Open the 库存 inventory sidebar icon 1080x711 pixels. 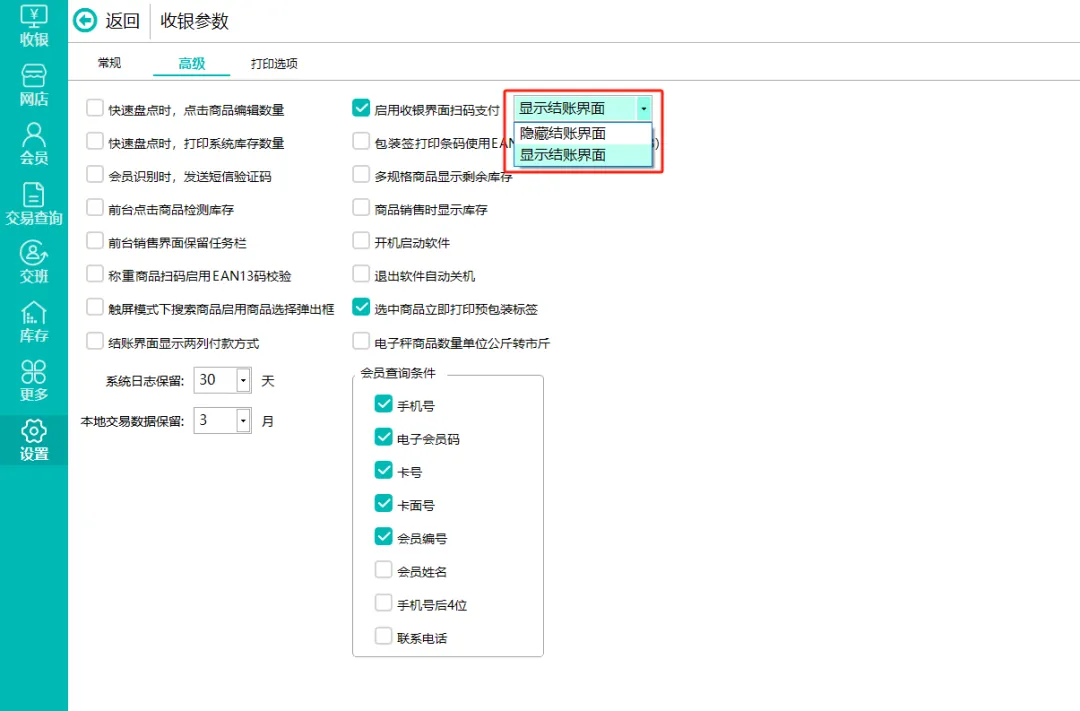[34, 322]
